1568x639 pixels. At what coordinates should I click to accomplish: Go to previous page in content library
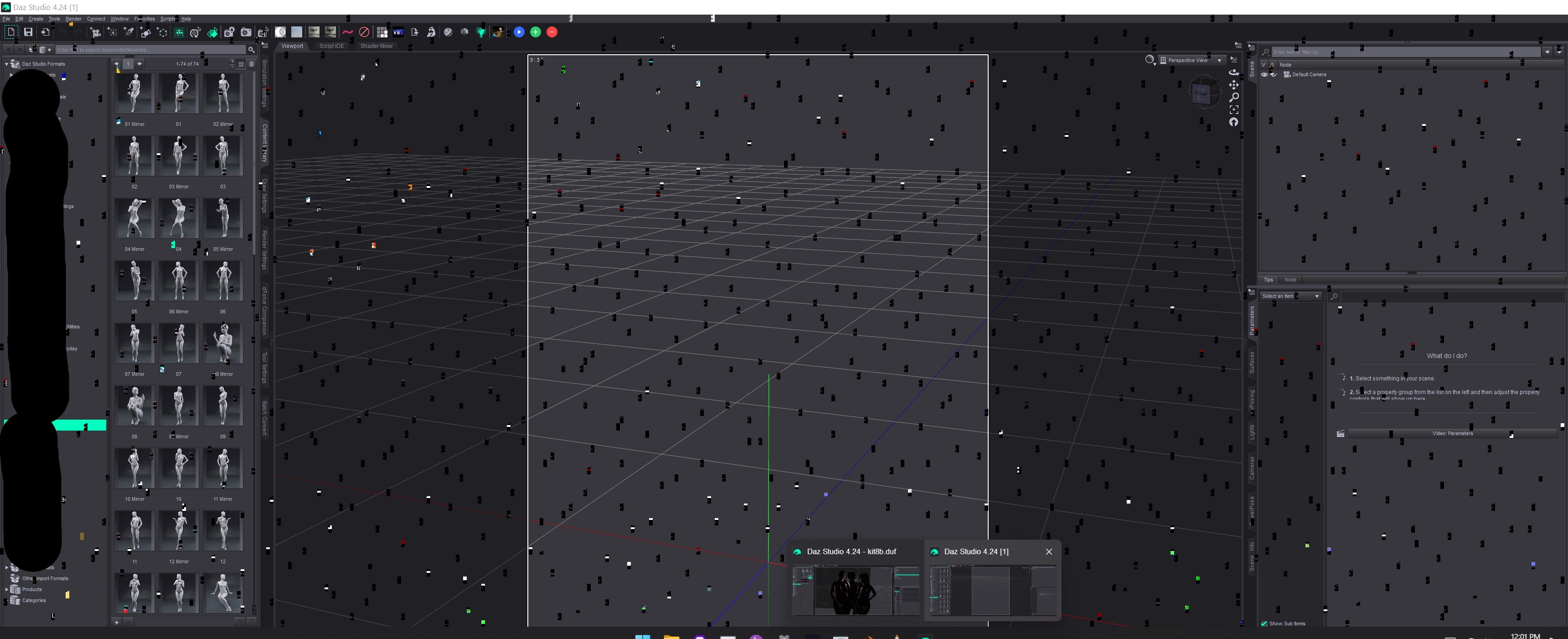coord(117,64)
